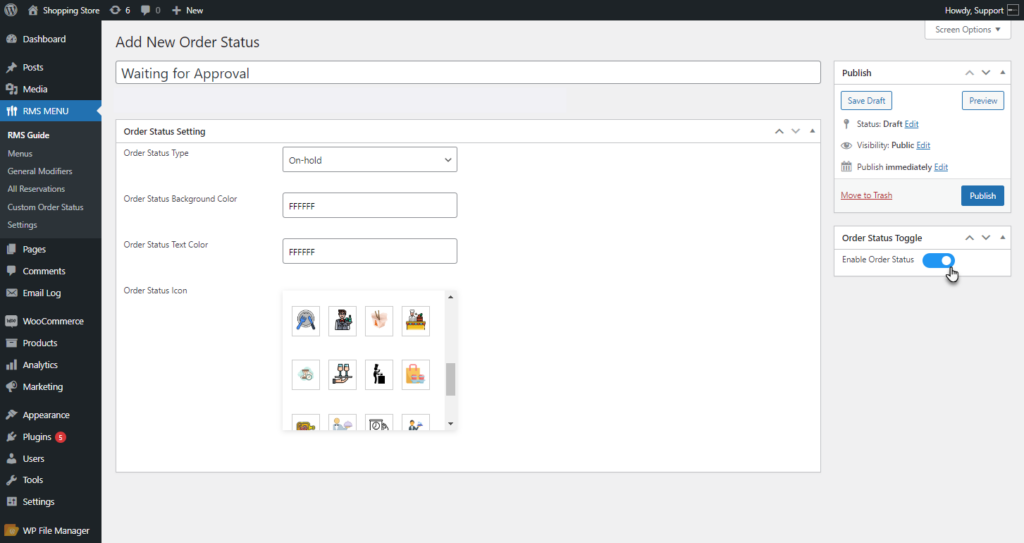The width and height of the screenshot is (1024, 543).
Task: Open Screen Options dropdown
Action: [x=967, y=29]
